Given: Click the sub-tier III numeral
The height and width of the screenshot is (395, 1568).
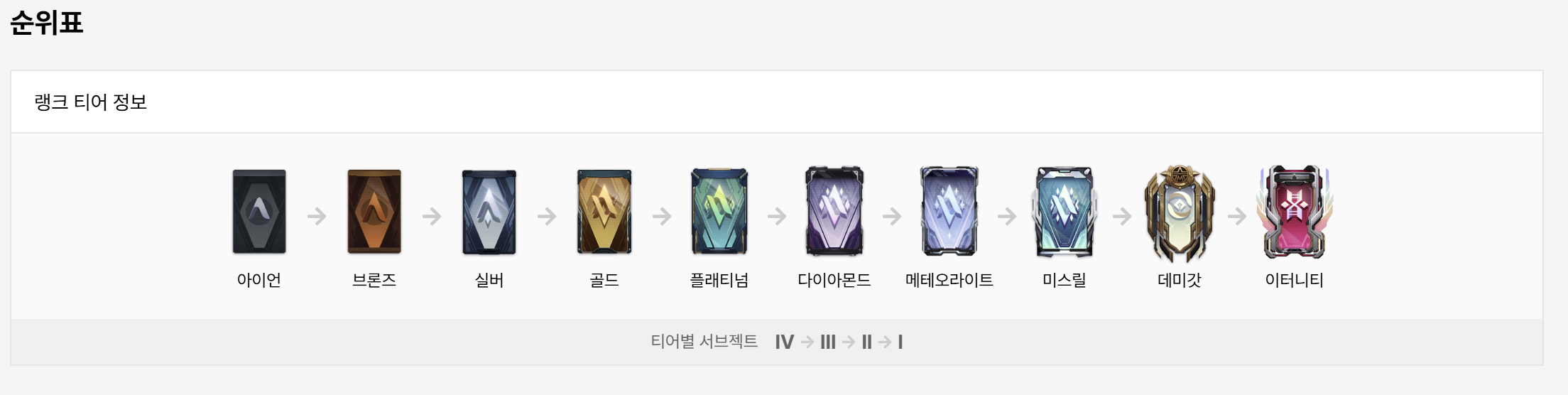Looking at the screenshot, I should tap(828, 342).
